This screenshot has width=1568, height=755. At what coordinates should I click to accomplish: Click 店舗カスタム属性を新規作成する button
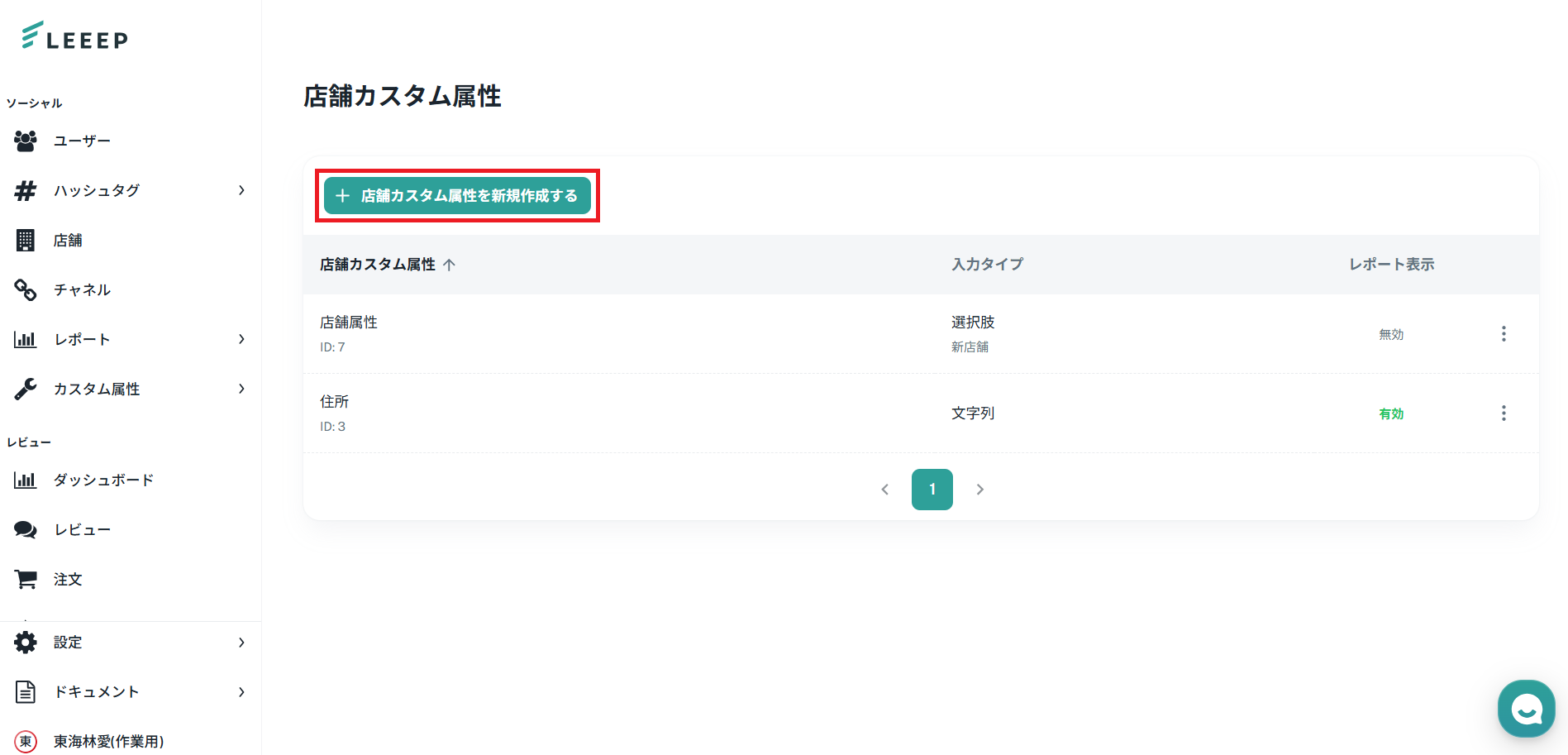pyautogui.click(x=457, y=196)
